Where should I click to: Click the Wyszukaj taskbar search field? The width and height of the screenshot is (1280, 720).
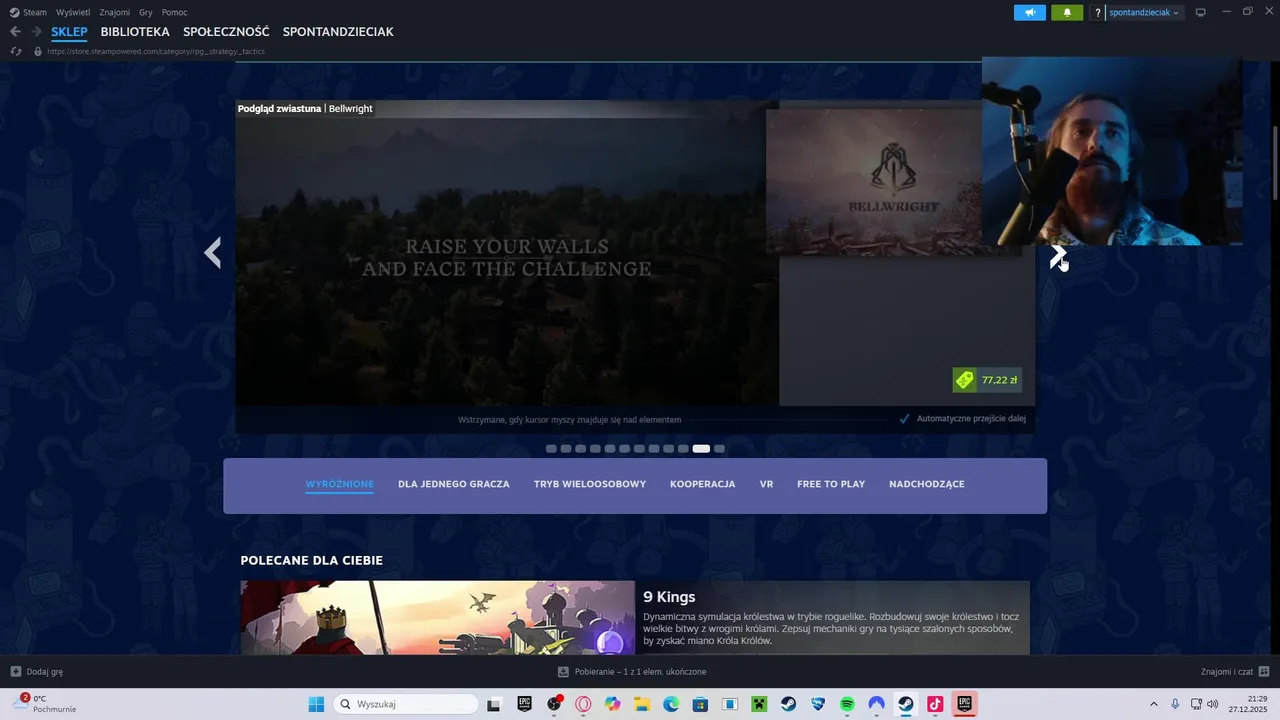[x=405, y=704]
